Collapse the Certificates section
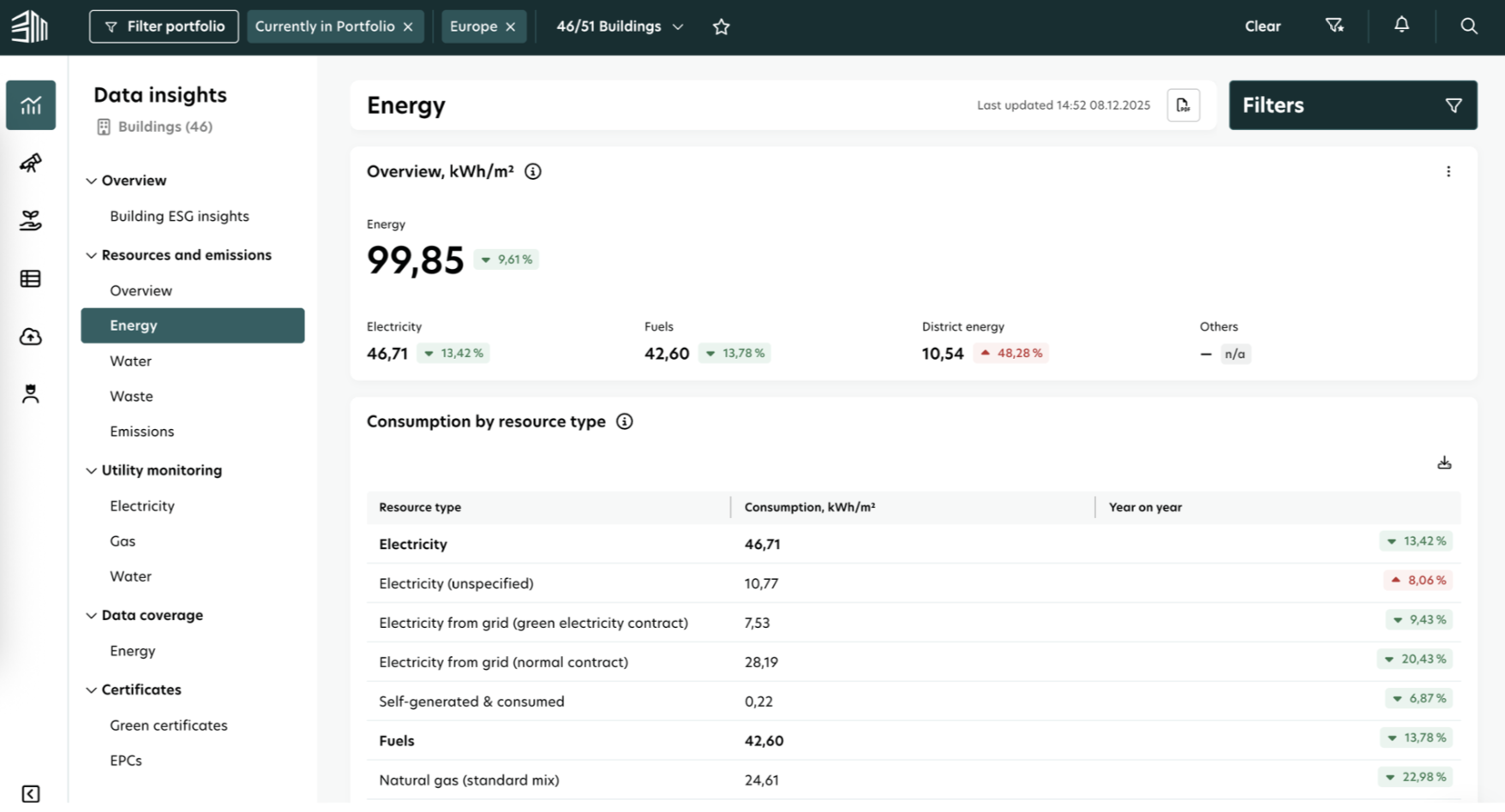1505x812 pixels. (x=92, y=690)
